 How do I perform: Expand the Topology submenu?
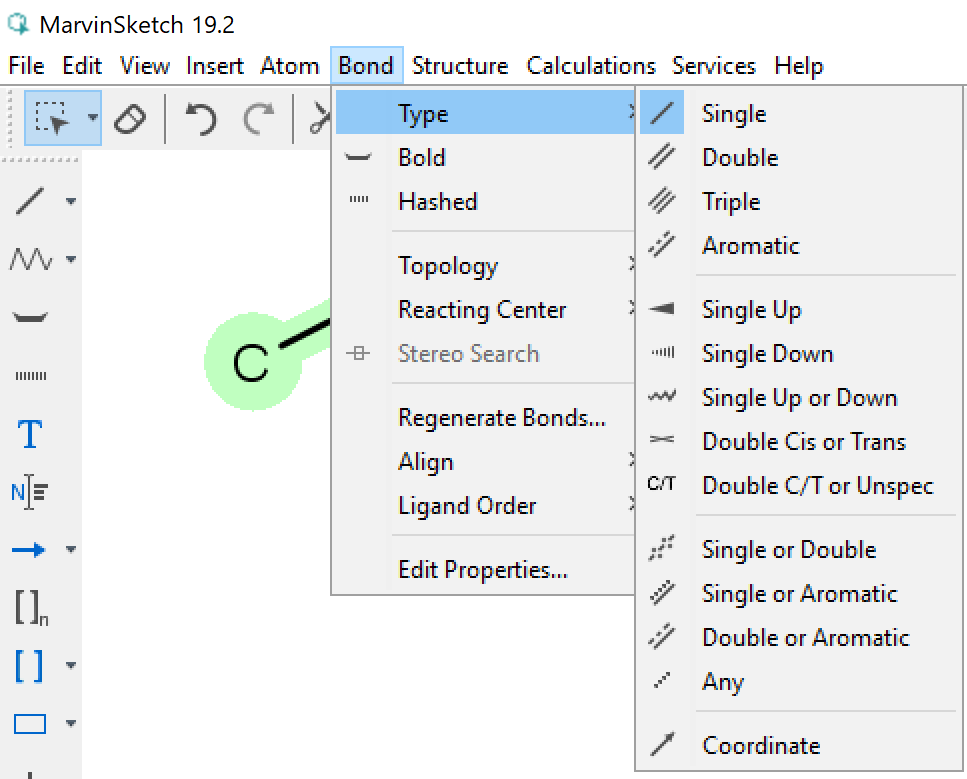[x=447, y=266]
